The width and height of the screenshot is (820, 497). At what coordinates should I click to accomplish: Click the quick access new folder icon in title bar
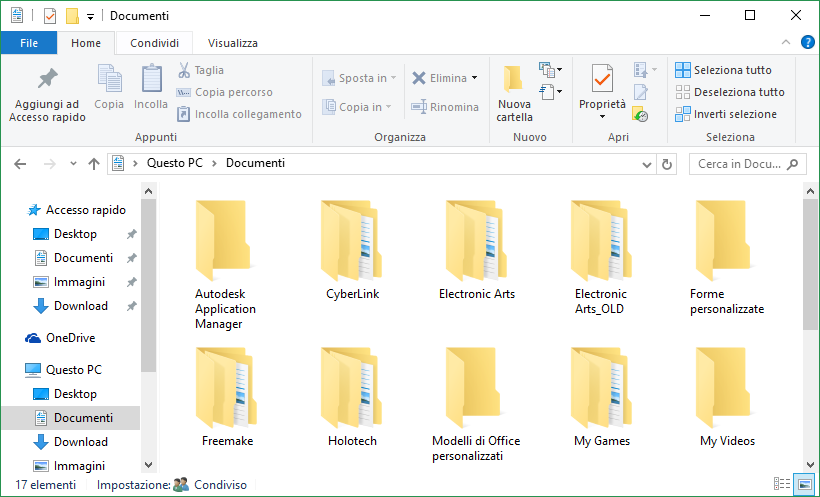(72, 16)
